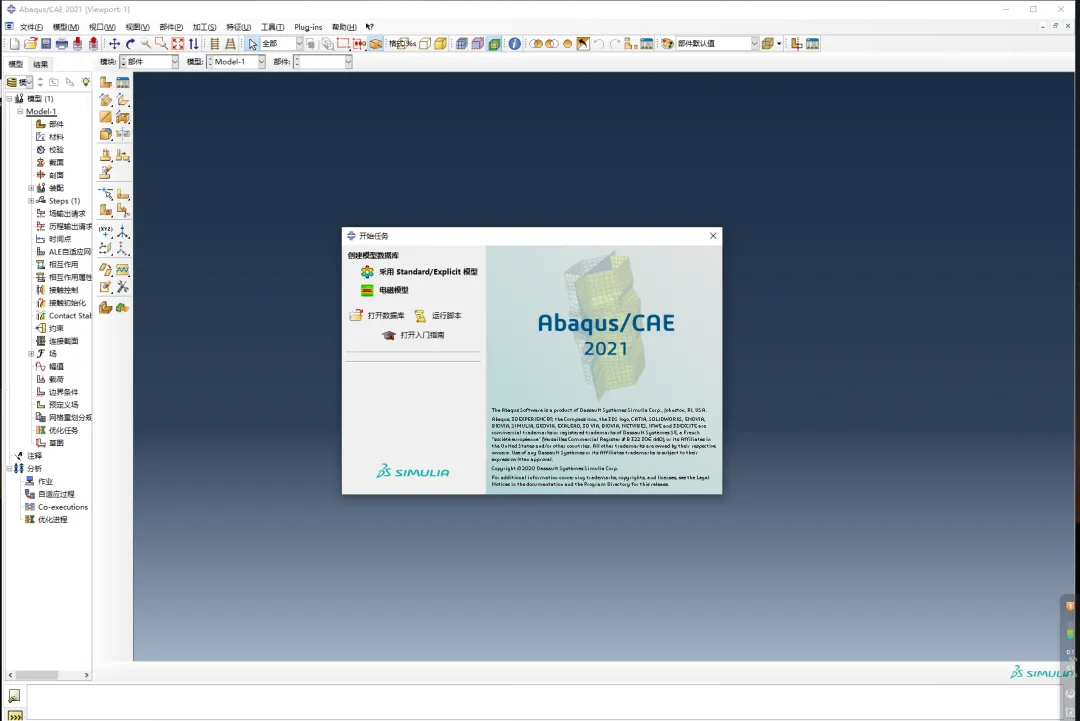This screenshot has height=721, width=1080.
Task: Collapse the Model-1 tree node
Action: pos(20,112)
